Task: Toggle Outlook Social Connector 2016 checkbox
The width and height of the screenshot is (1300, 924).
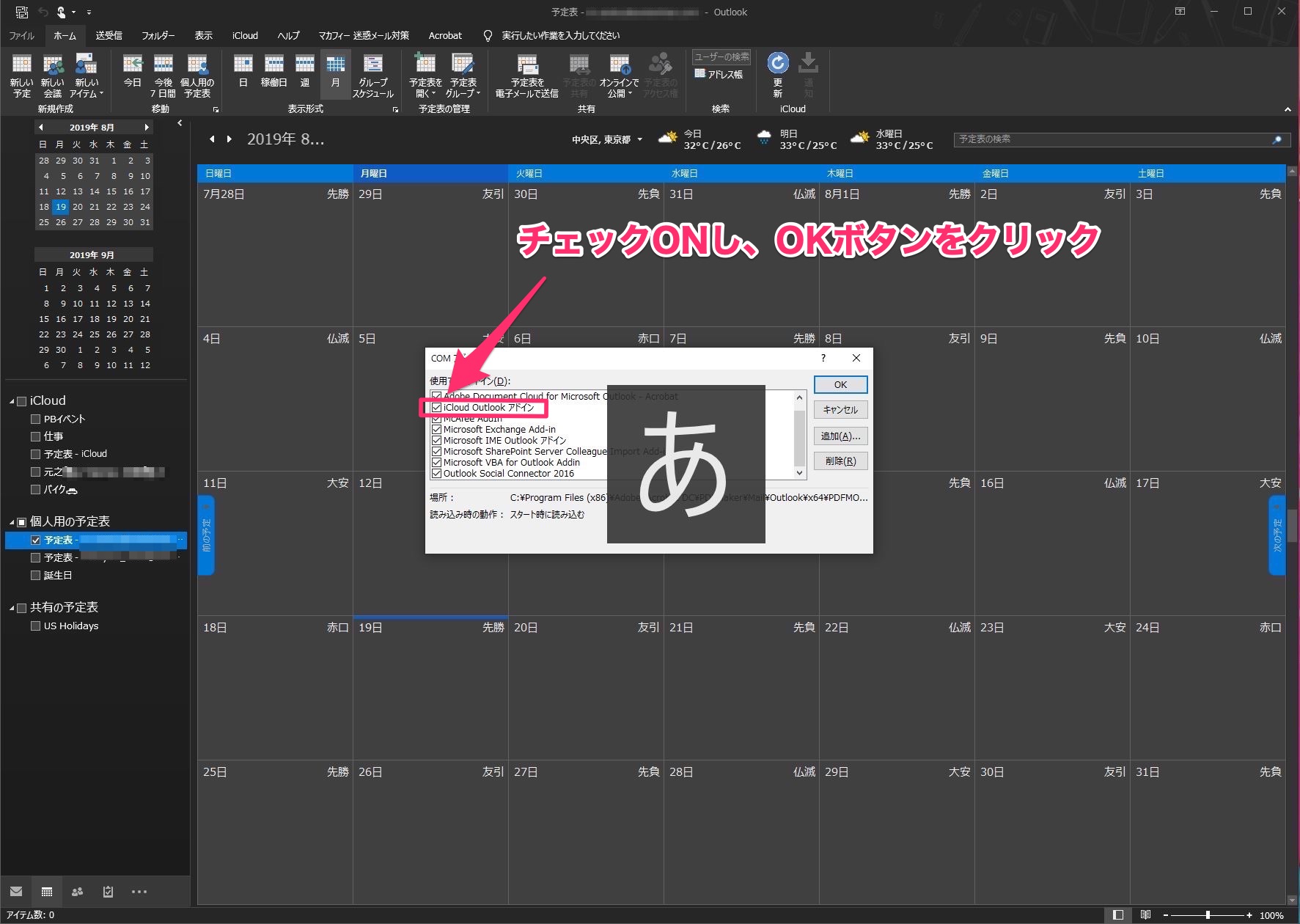Action: [x=437, y=474]
